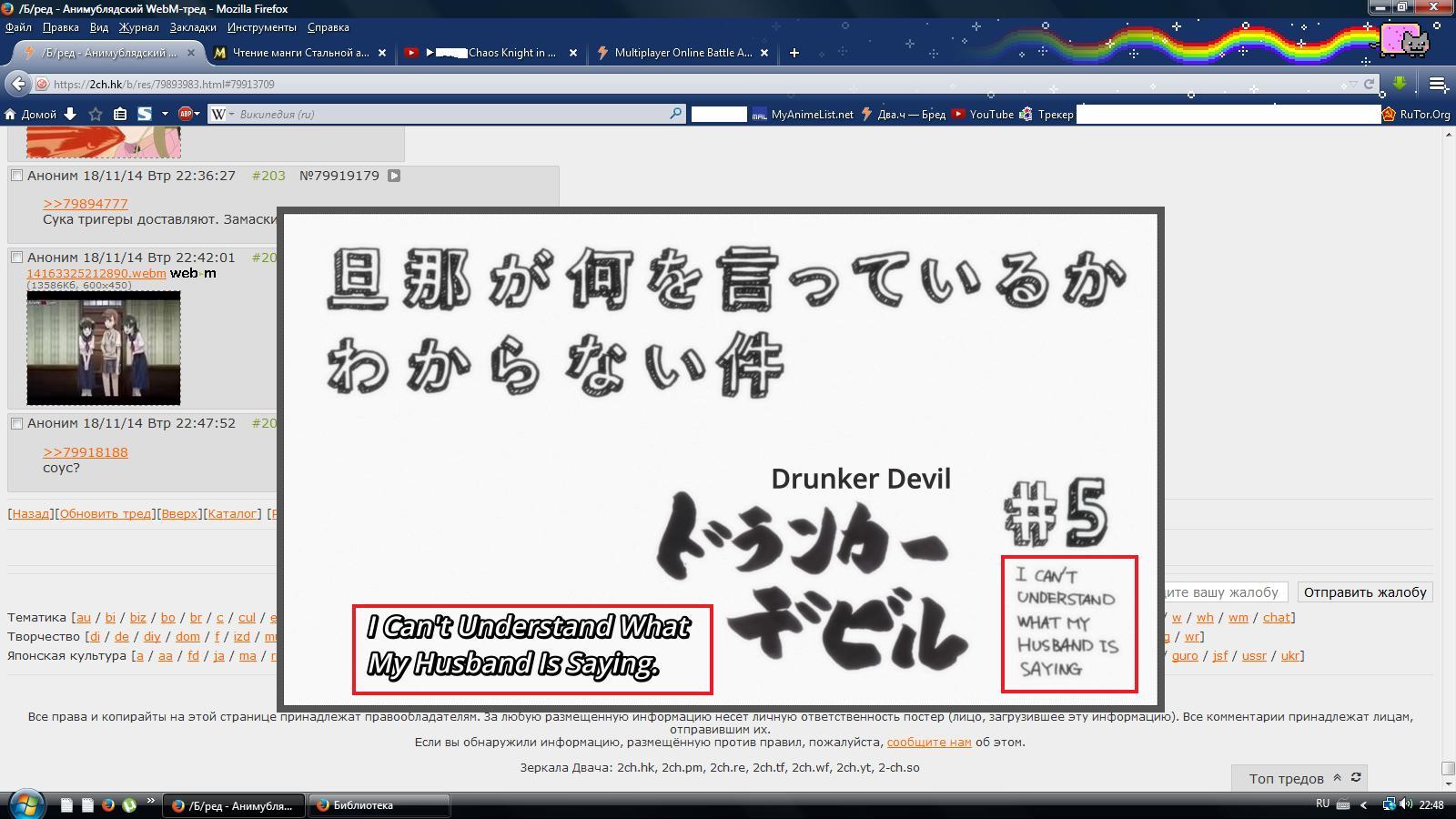Close the Chaos Knight YouTube tab
Viewport: 1456px width, 819px height.
pyautogui.click(x=573, y=53)
